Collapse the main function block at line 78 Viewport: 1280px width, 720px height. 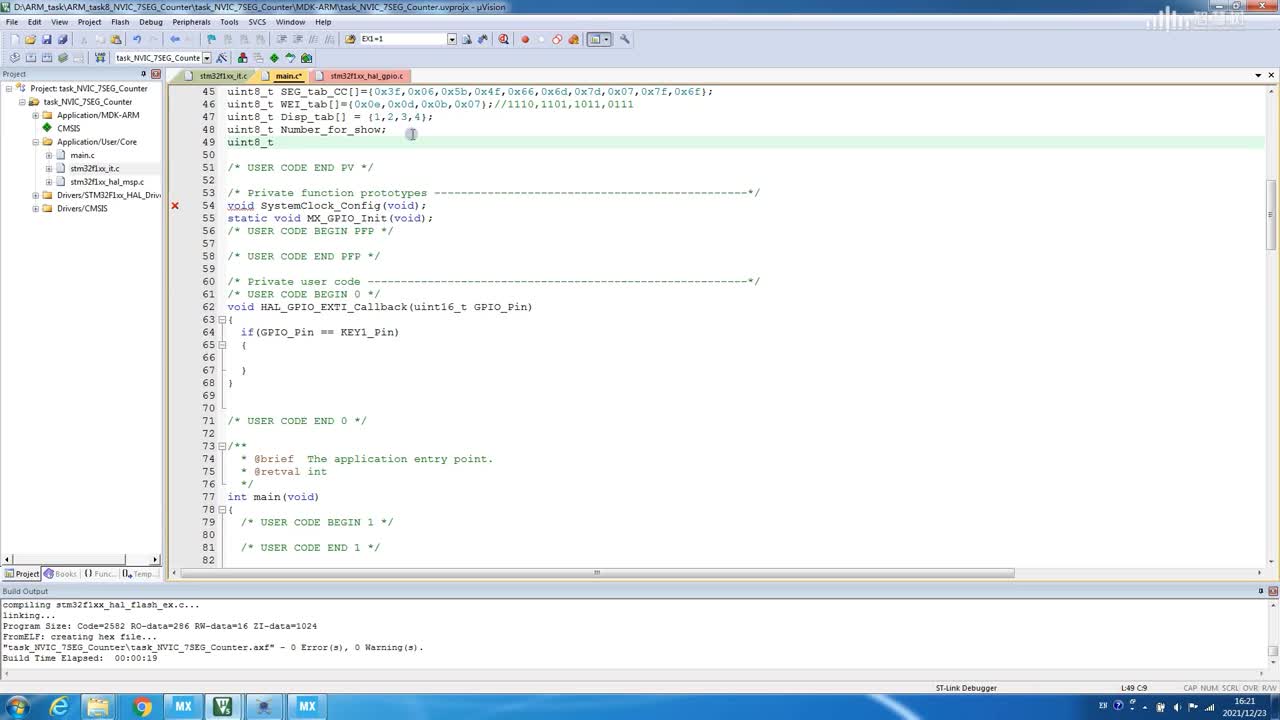(x=222, y=509)
